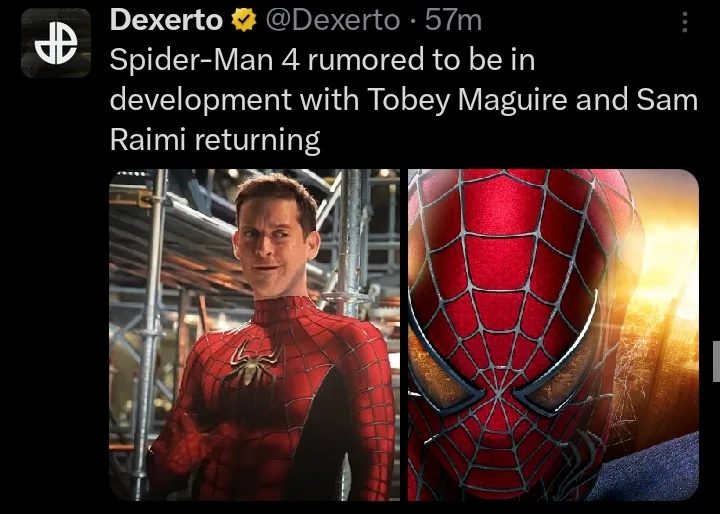The width and height of the screenshot is (720, 514).
Task: Click the mask's left eye lens
Action: (443, 367)
